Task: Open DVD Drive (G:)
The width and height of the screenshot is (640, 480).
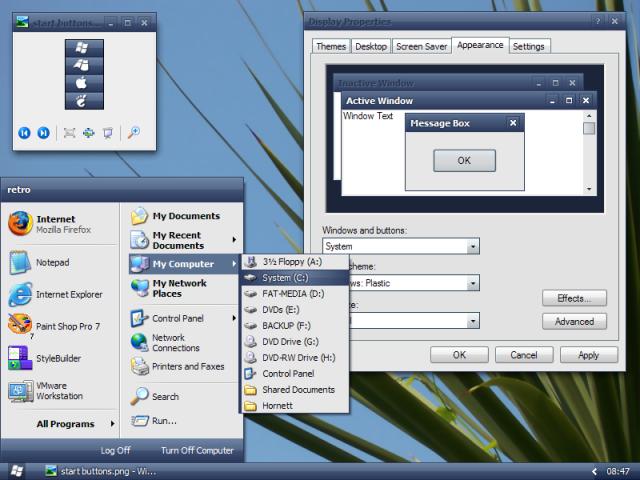Action: pos(295,342)
